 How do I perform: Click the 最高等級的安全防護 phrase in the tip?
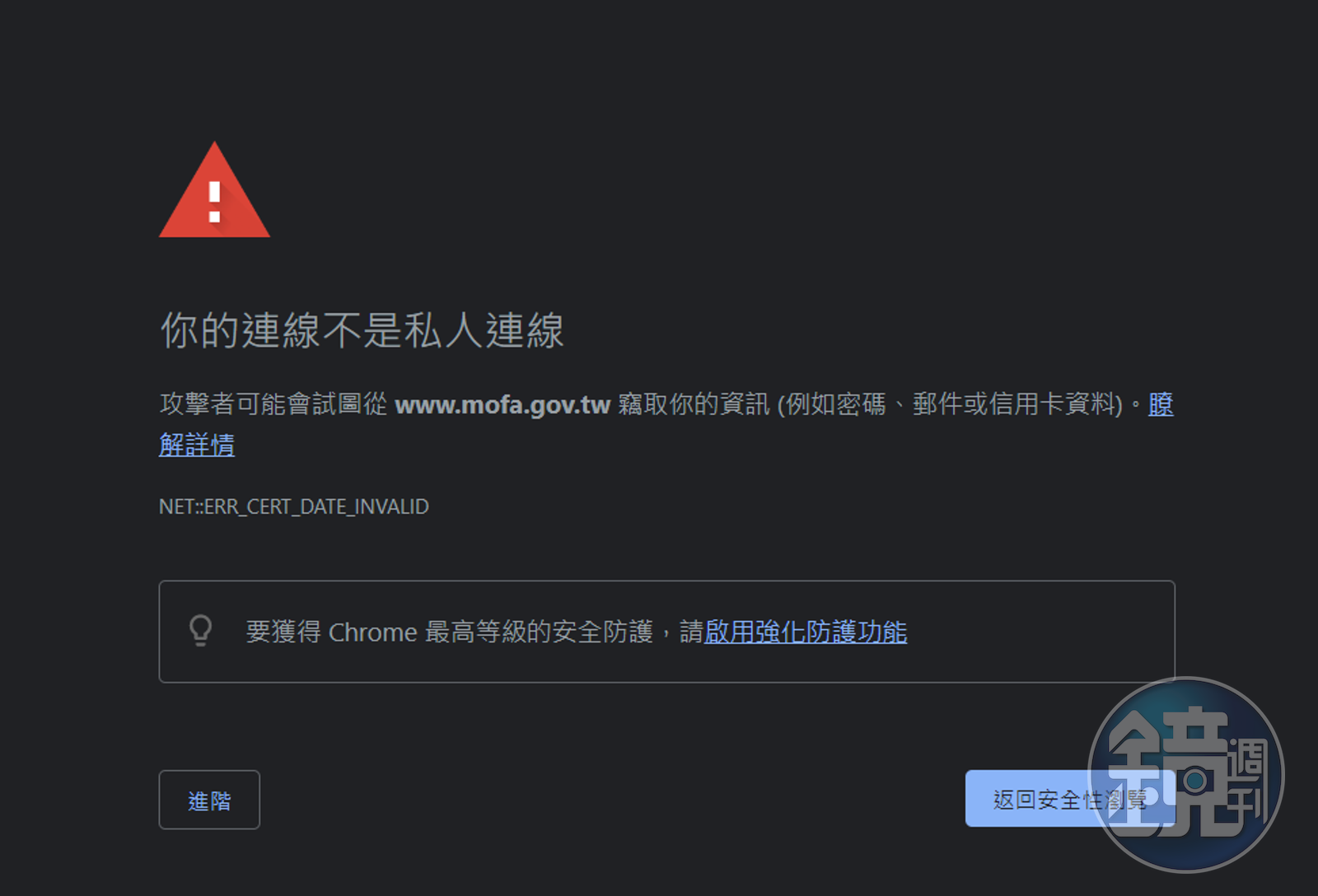click(x=539, y=632)
